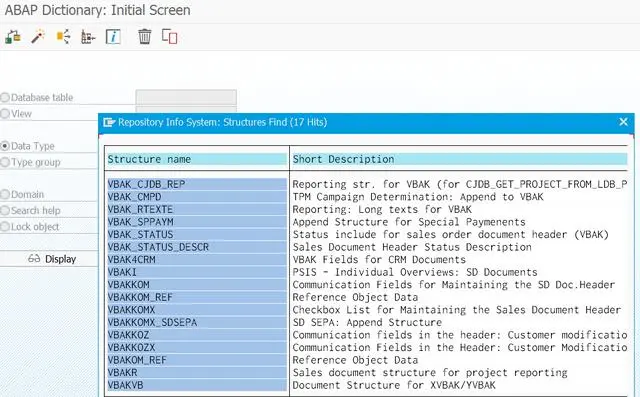Click description 'VBAK Fields for CRM Documents'
Screen dimensions: 640x397
pyautogui.click(x=379, y=260)
